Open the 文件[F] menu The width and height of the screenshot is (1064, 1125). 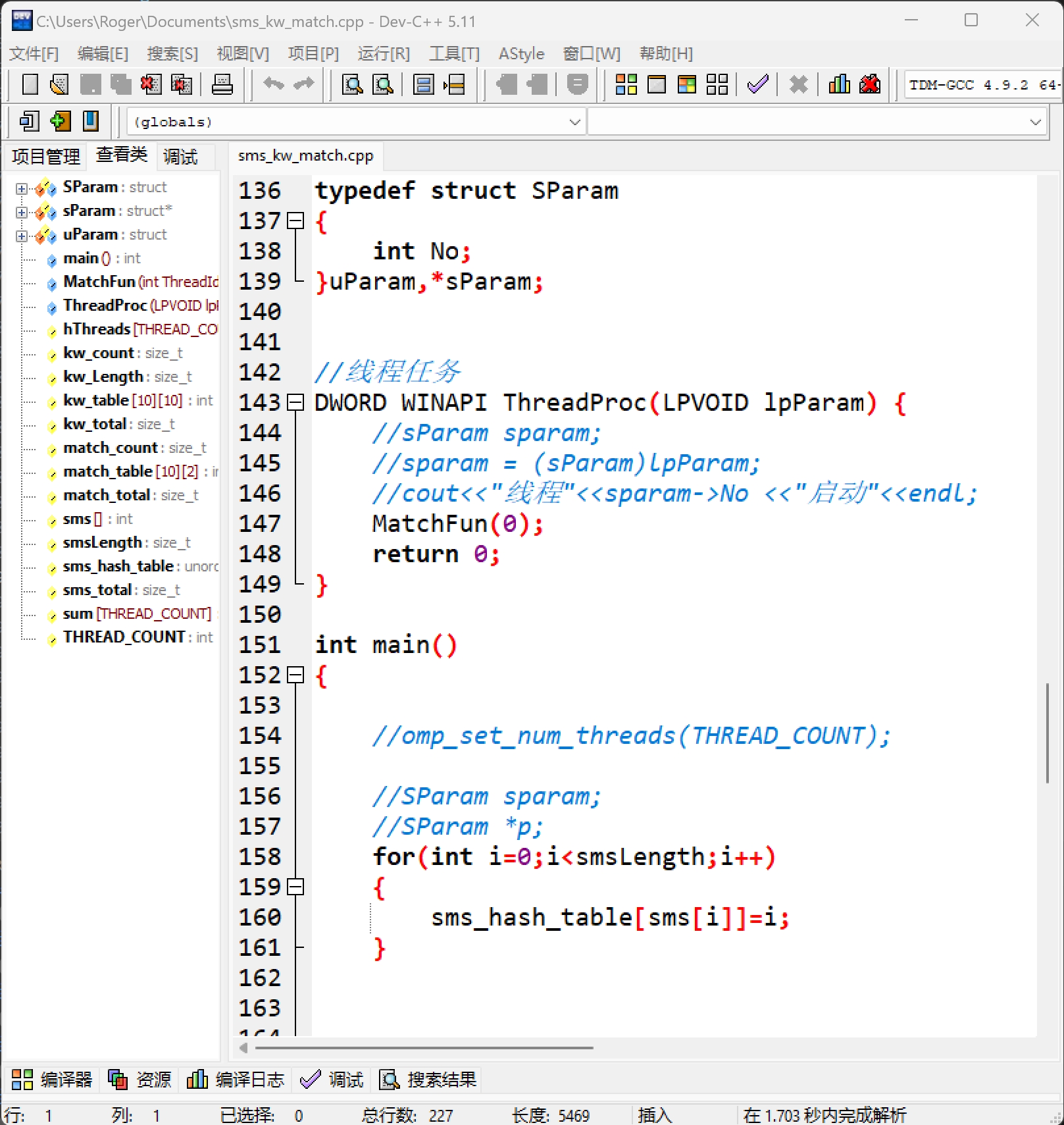tap(34, 53)
